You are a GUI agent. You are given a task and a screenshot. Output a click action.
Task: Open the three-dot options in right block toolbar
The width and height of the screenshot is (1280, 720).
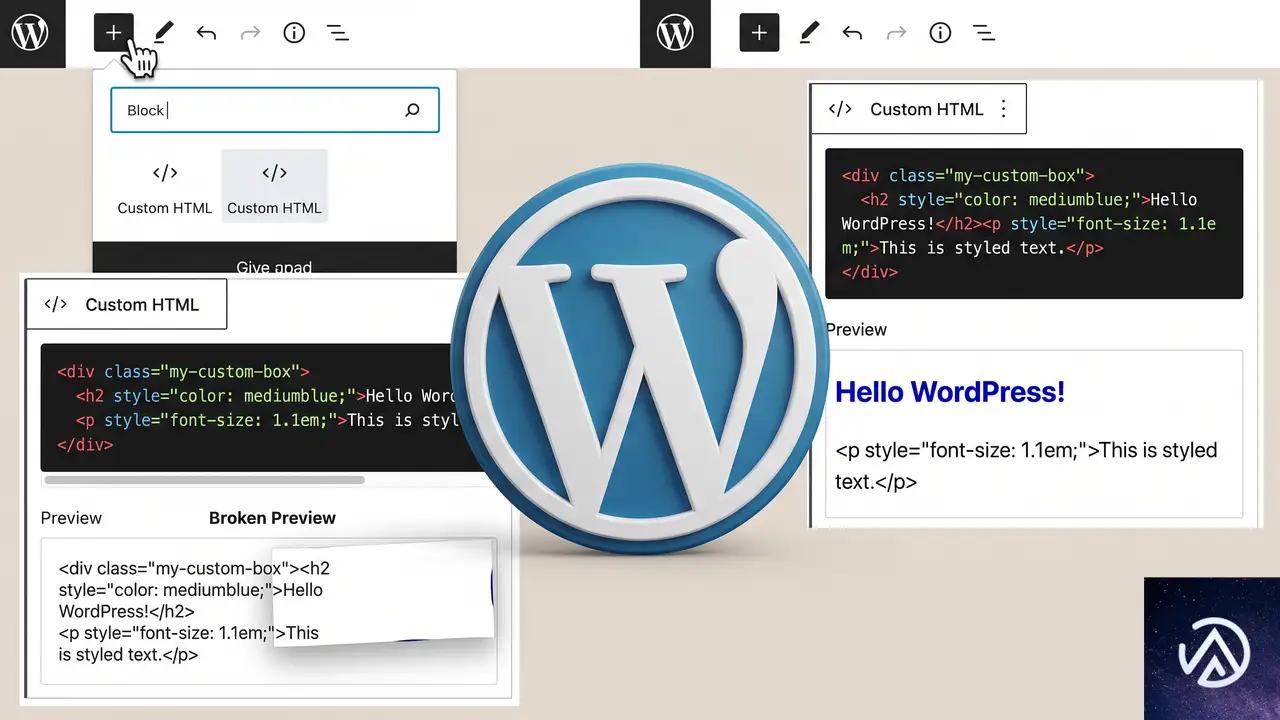(x=1004, y=109)
